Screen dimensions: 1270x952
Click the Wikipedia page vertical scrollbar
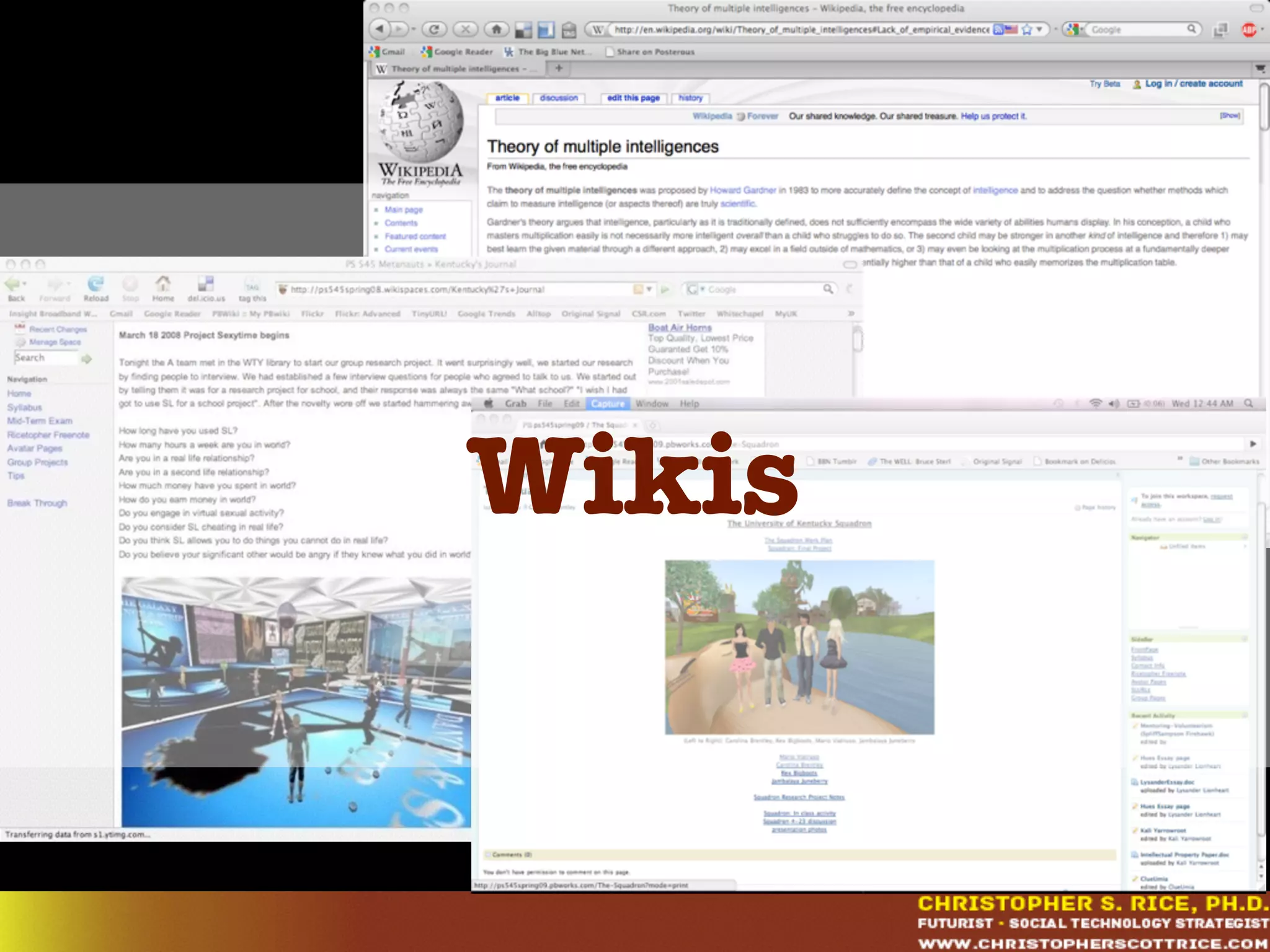coord(1264,106)
